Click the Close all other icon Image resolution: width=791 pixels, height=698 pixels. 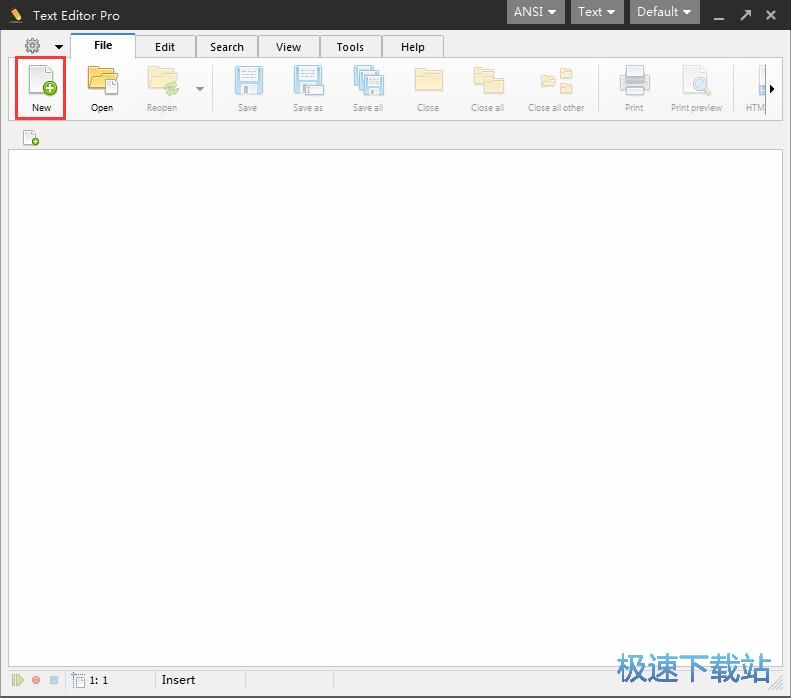point(556,88)
